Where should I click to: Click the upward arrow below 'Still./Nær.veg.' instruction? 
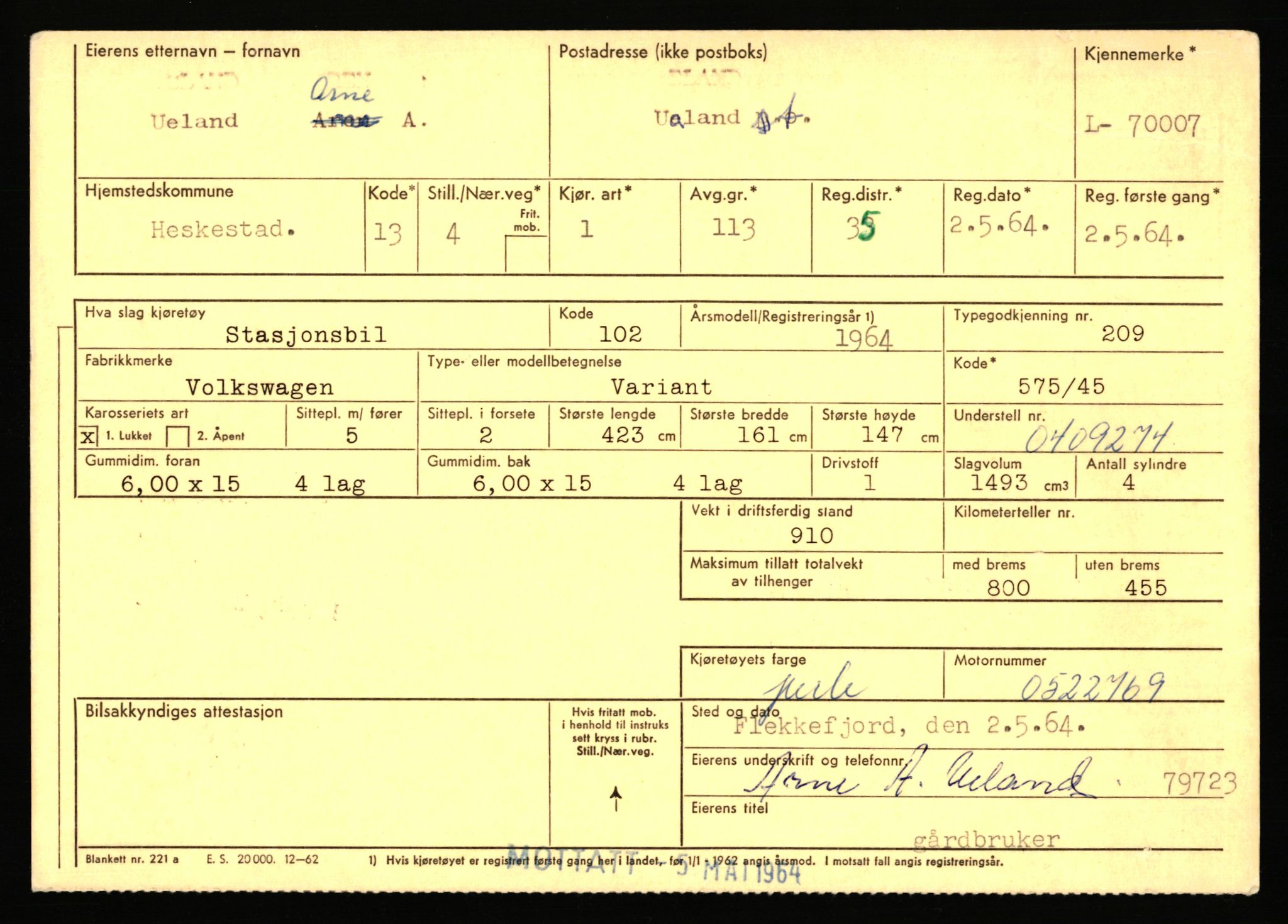tap(616, 799)
